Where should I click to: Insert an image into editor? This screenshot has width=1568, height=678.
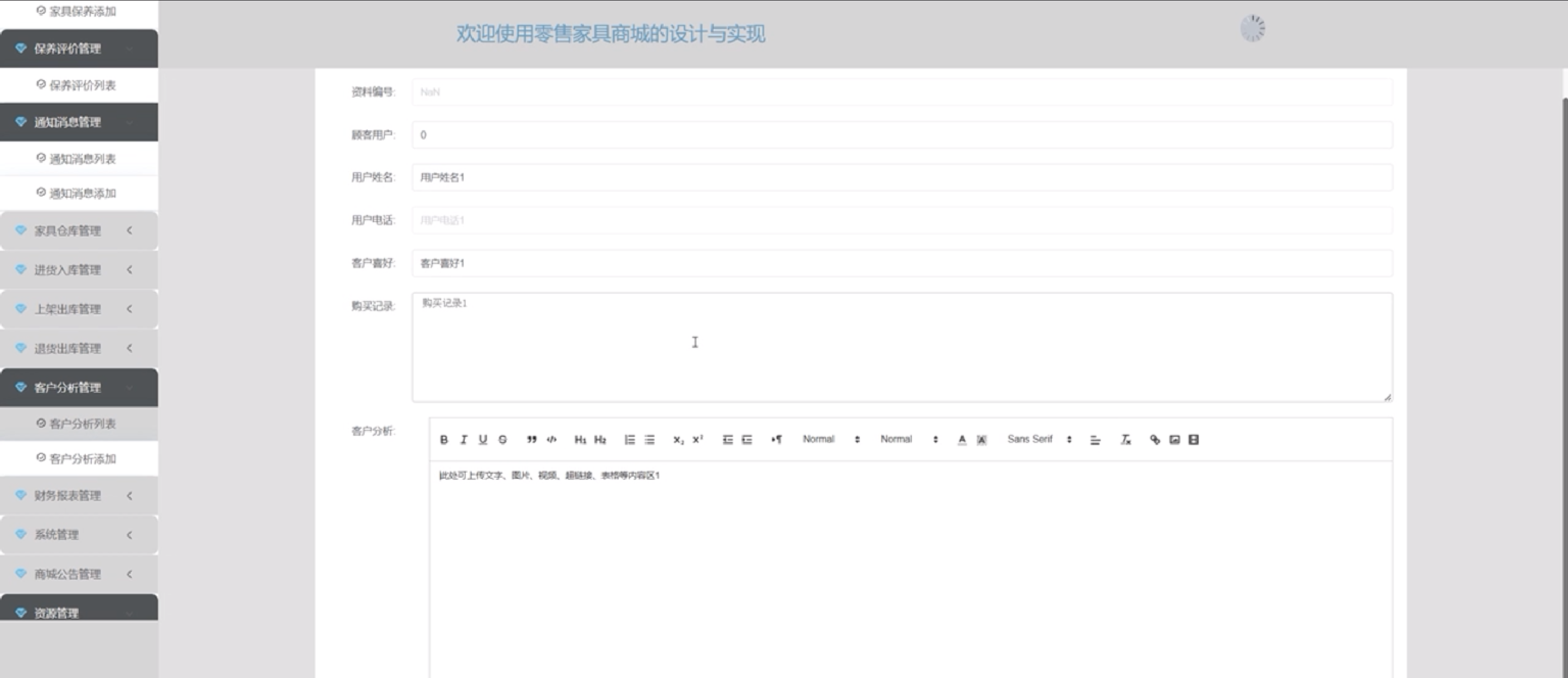click(1174, 439)
